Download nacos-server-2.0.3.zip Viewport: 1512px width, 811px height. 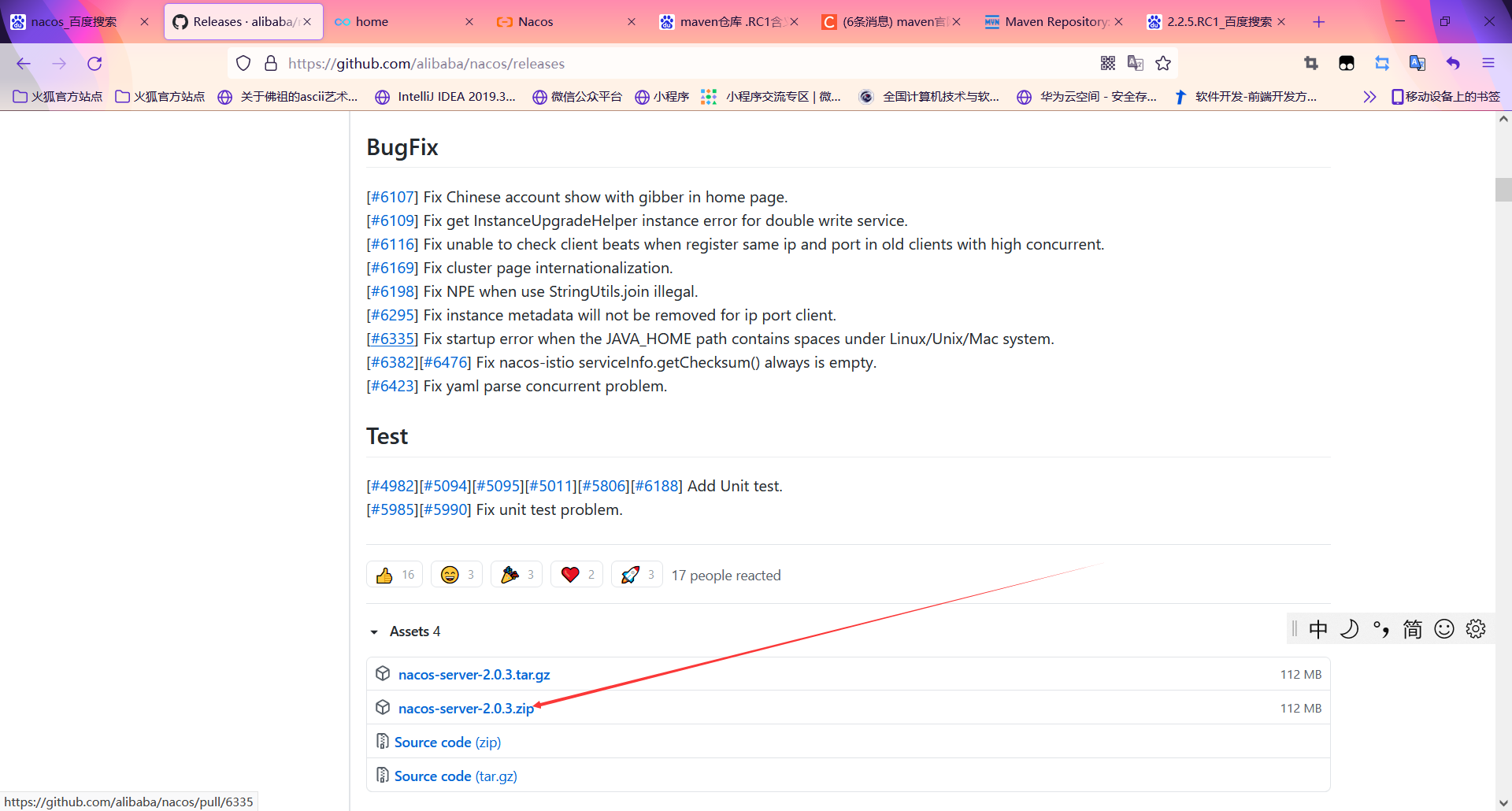pos(466,709)
